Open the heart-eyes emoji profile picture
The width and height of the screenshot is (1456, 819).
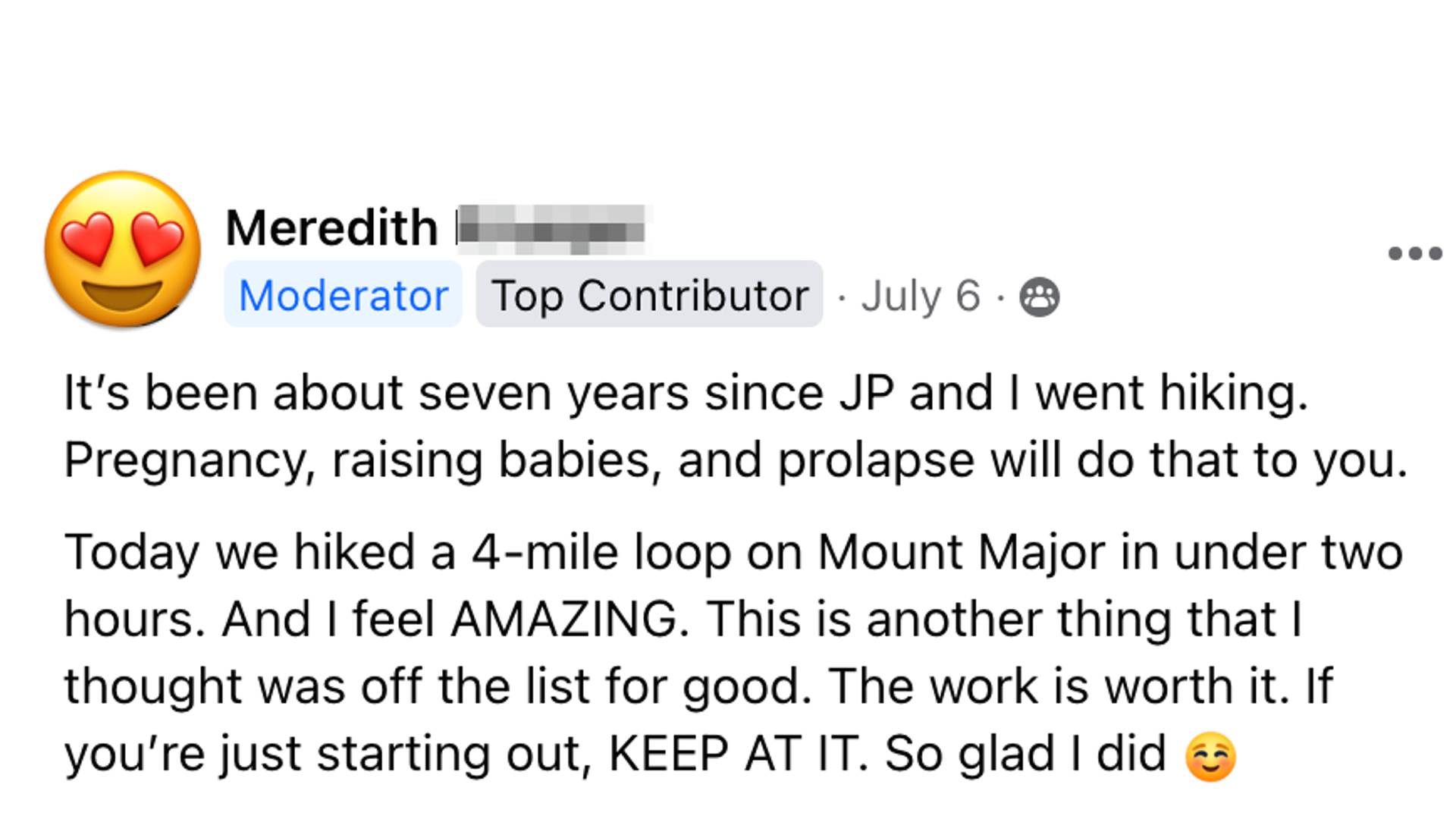click(123, 249)
